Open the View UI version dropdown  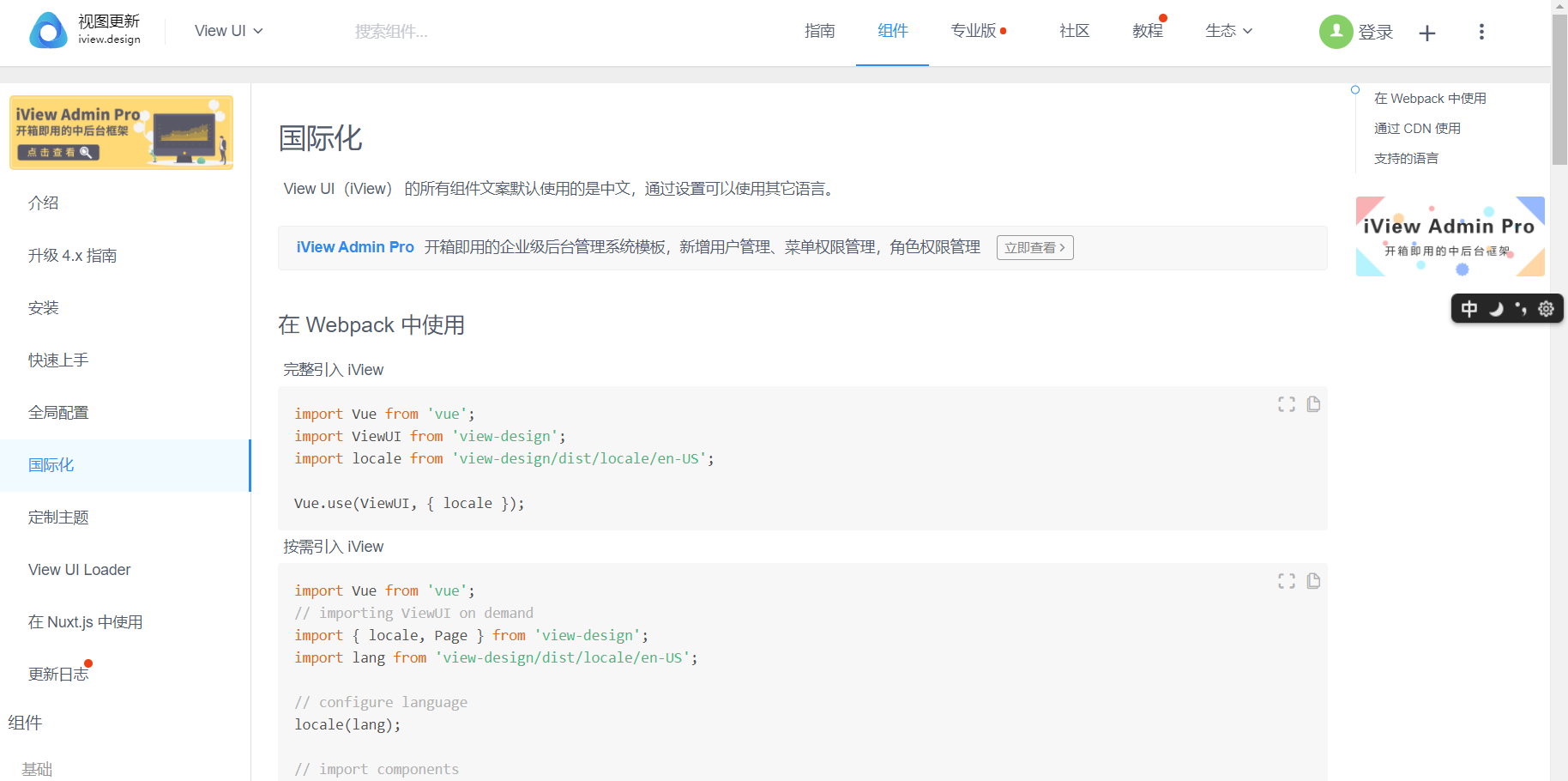coord(228,31)
